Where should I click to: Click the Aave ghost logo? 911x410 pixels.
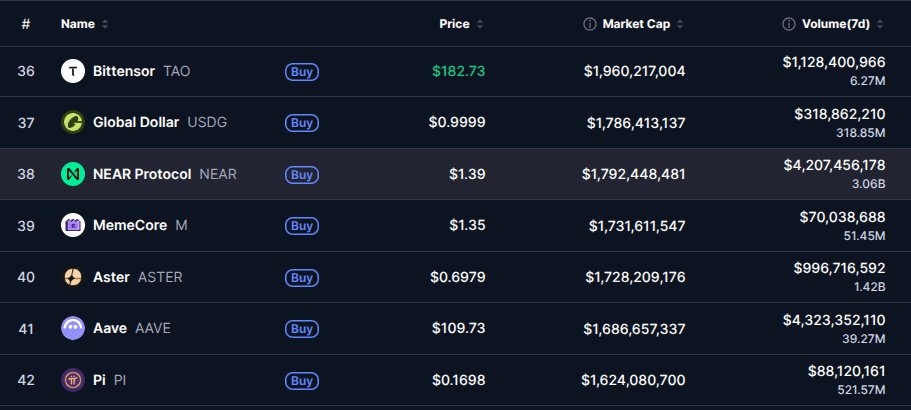(73, 329)
